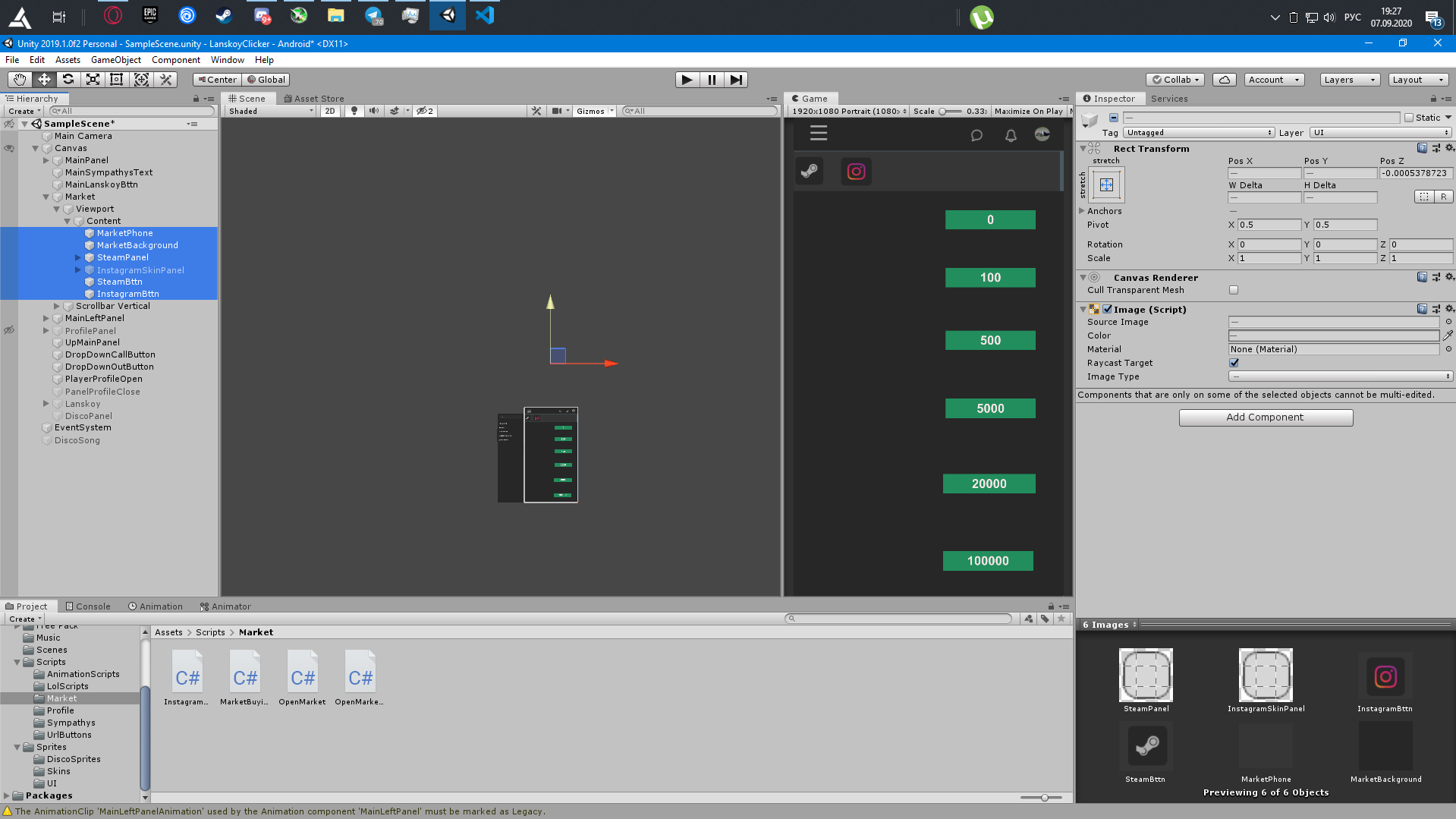1456x819 pixels.
Task: Click the Instagram icon in Game view
Action: (x=856, y=172)
